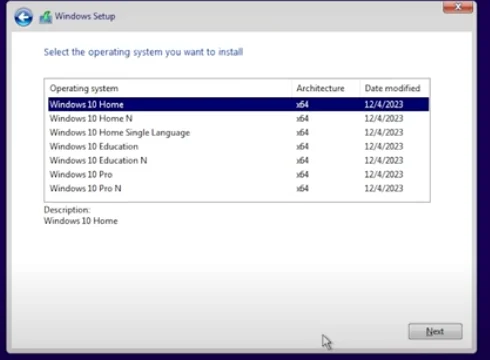
Task: Click the Architecture column header
Action: pos(326,88)
